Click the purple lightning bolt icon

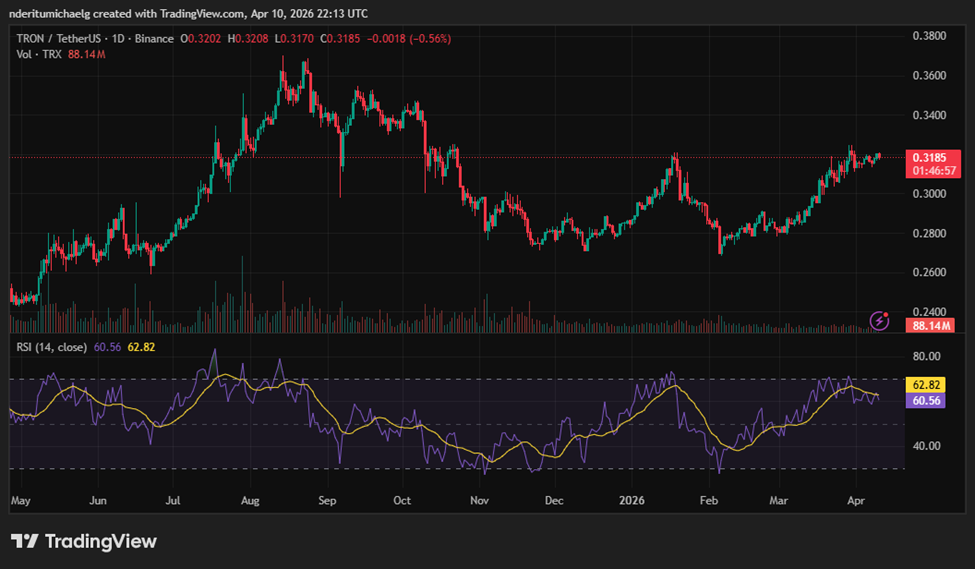[880, 320]
